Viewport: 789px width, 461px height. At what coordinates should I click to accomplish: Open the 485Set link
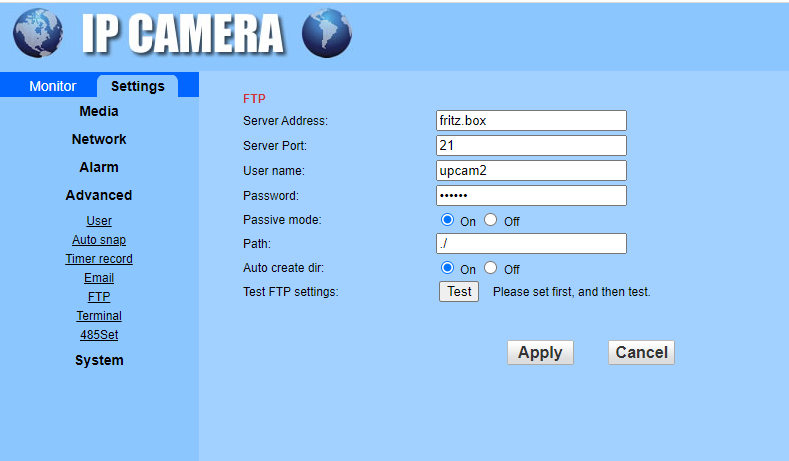99,335
